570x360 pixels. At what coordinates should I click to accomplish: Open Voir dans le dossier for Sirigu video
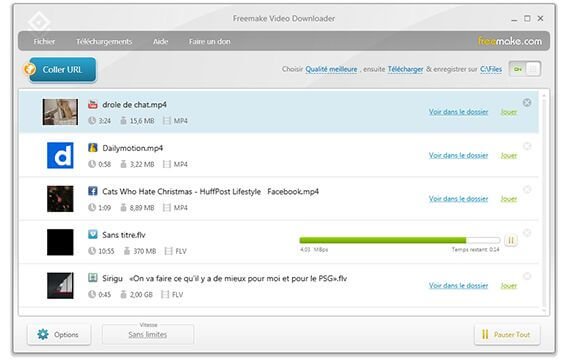point(458,285)
